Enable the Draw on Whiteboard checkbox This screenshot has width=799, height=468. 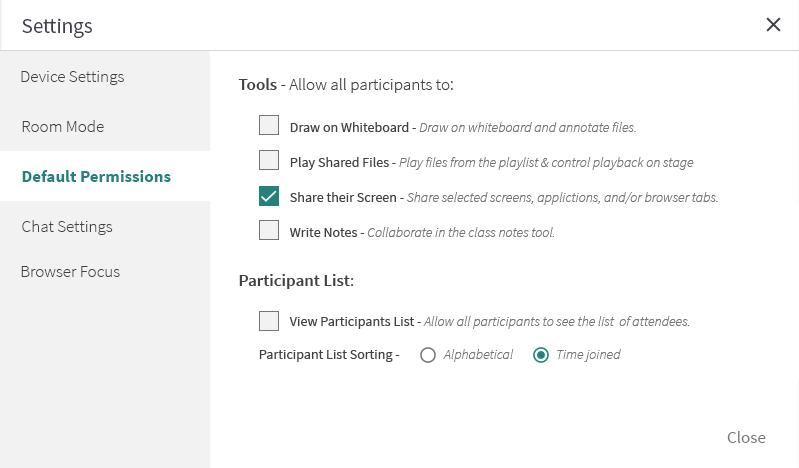(269, 126)
